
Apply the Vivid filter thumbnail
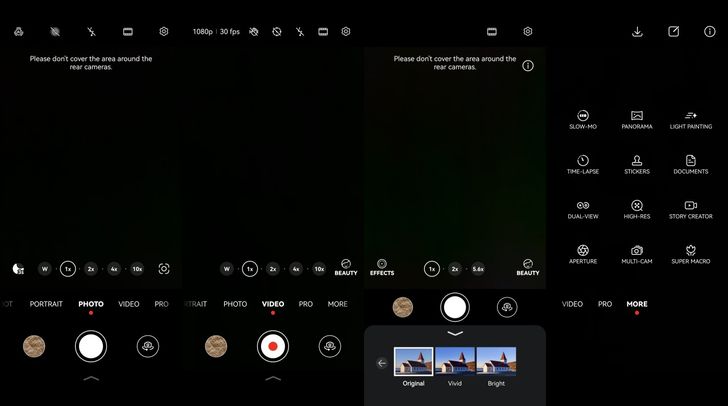click(455, 364)
